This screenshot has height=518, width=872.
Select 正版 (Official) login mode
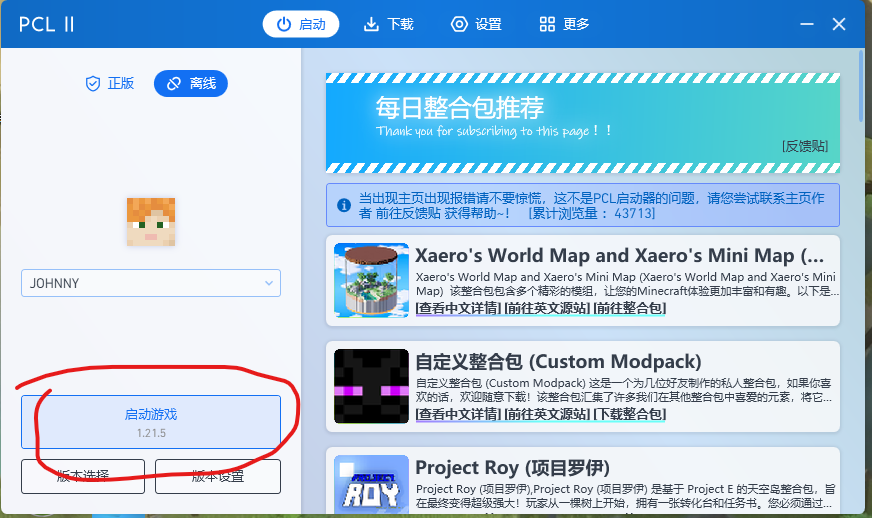[x=110, y=83]
